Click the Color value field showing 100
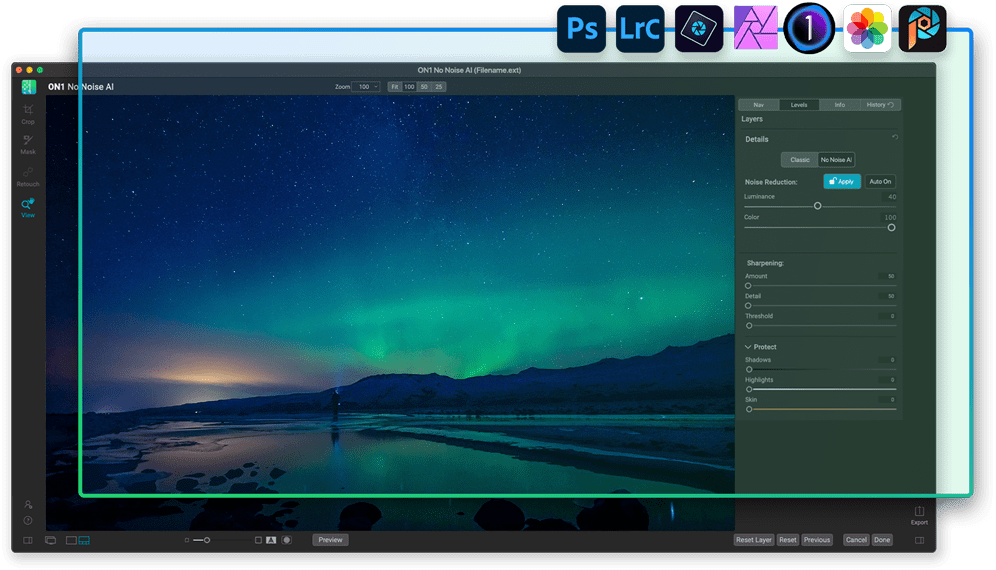The height and width of the screenshot is (570, 996). coord(889,217)
